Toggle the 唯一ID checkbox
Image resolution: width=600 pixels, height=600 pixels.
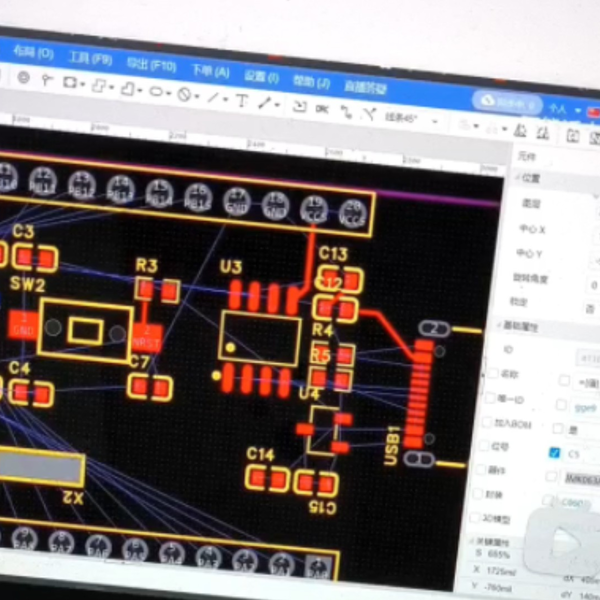pyautogui.click(x=490, y=398)
